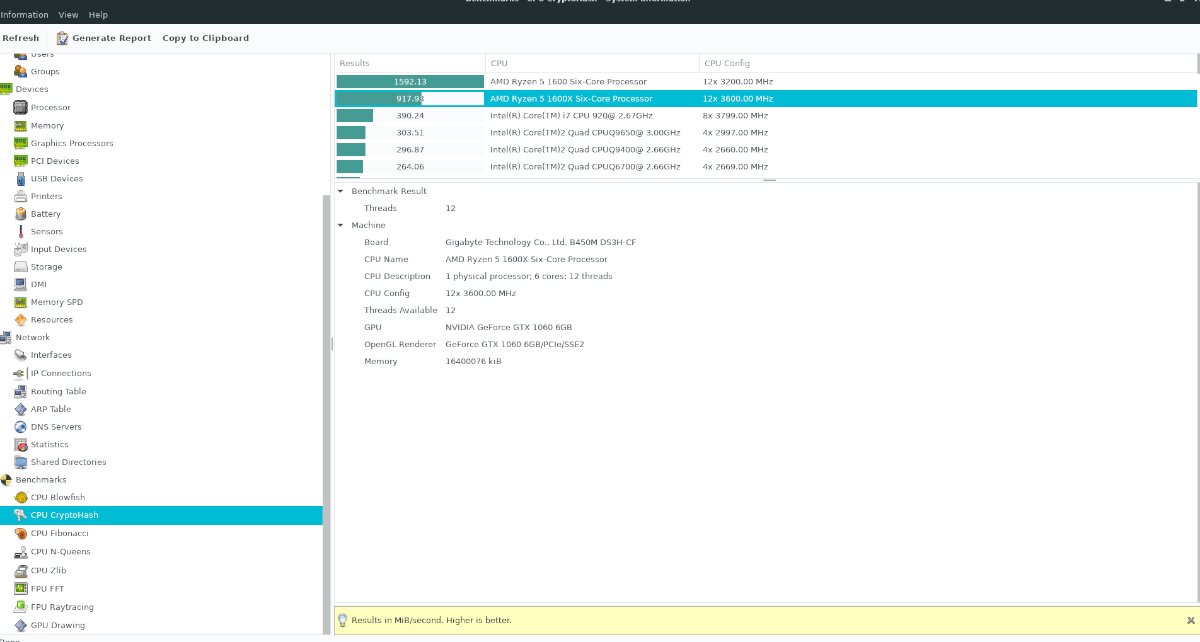Collapse the Benchmark Result section
The height and width of the screenshot is (642, 1200).
[x=340, y=191]
